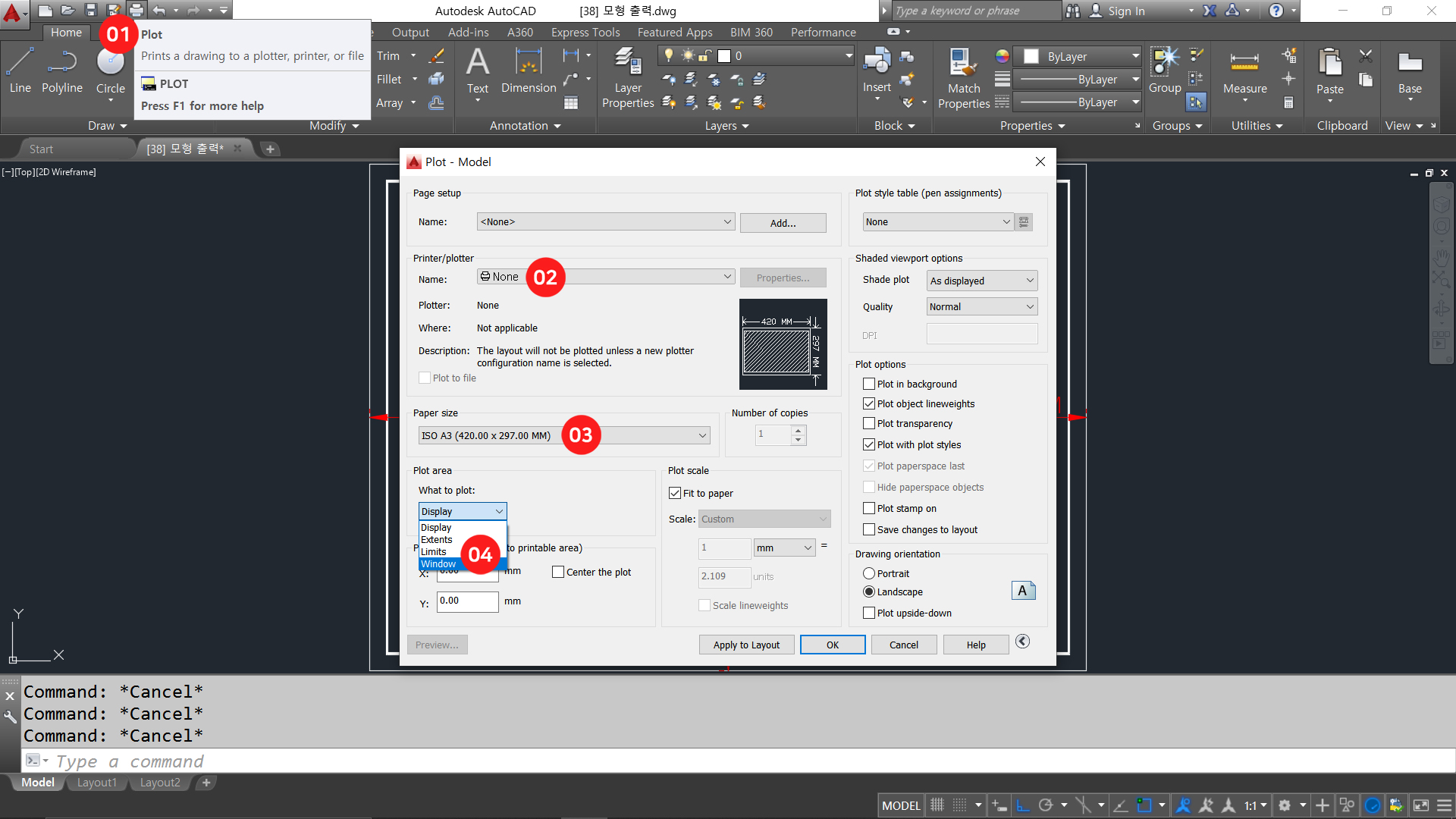Select Landscape orientation radio button
Viewport: 1456px width, 819px height.
point(869,592)
